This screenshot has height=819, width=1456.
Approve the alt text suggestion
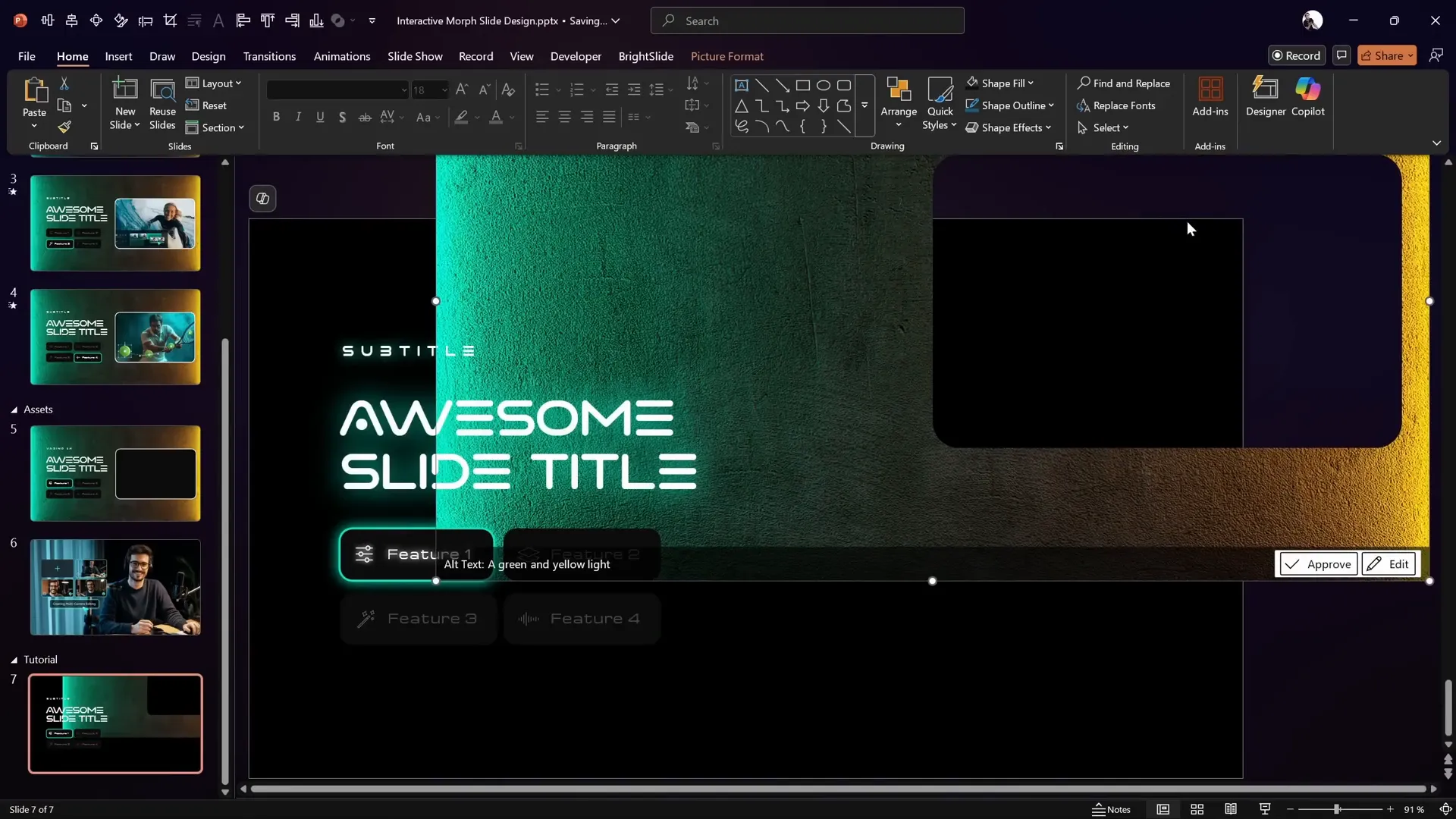[x=1319, y=564]
